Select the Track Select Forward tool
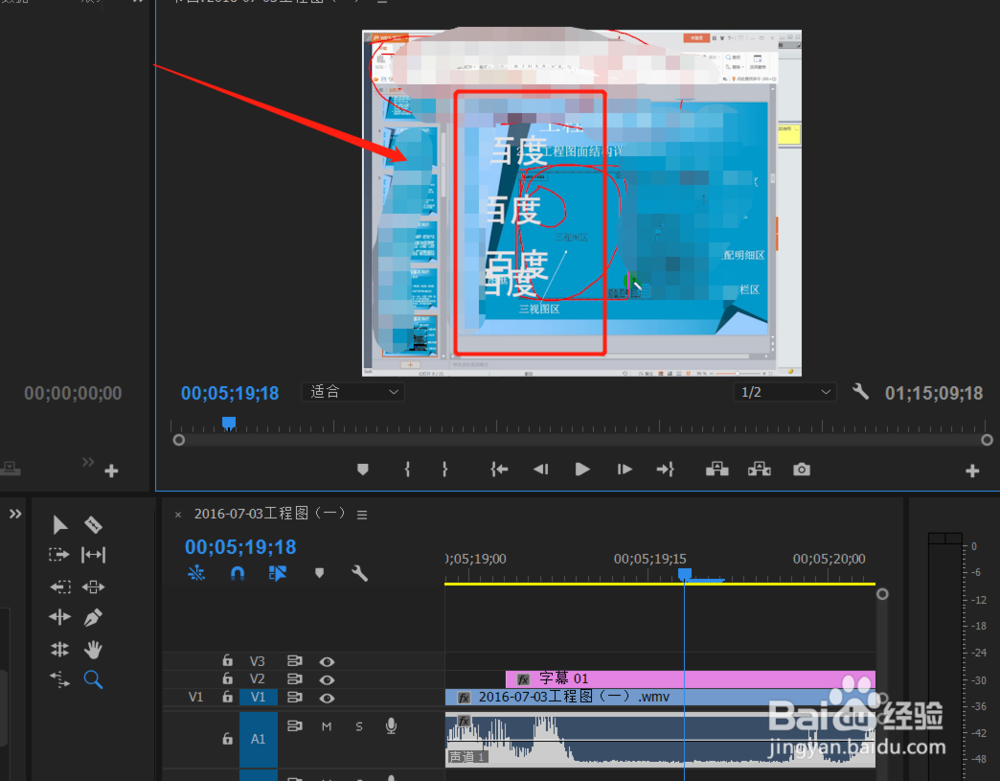Image resolution: width=1000 pixels, height=781 pixels. click(59, 554)
